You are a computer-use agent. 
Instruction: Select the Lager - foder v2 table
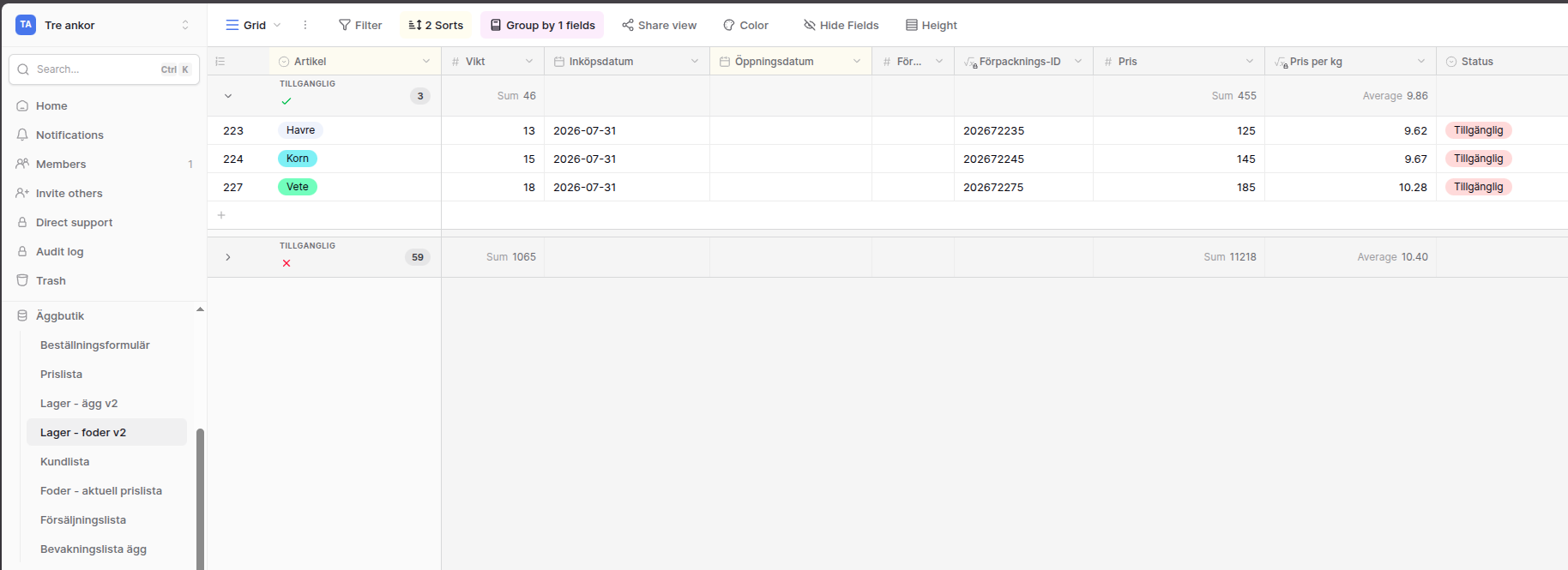[x=106, y=433]
